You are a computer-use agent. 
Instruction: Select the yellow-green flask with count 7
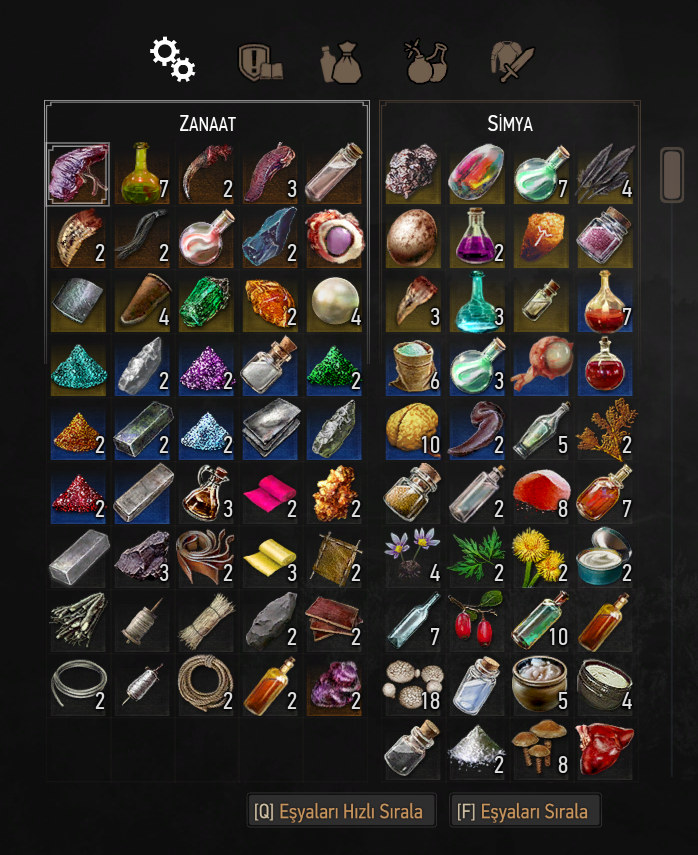[142, 174]
